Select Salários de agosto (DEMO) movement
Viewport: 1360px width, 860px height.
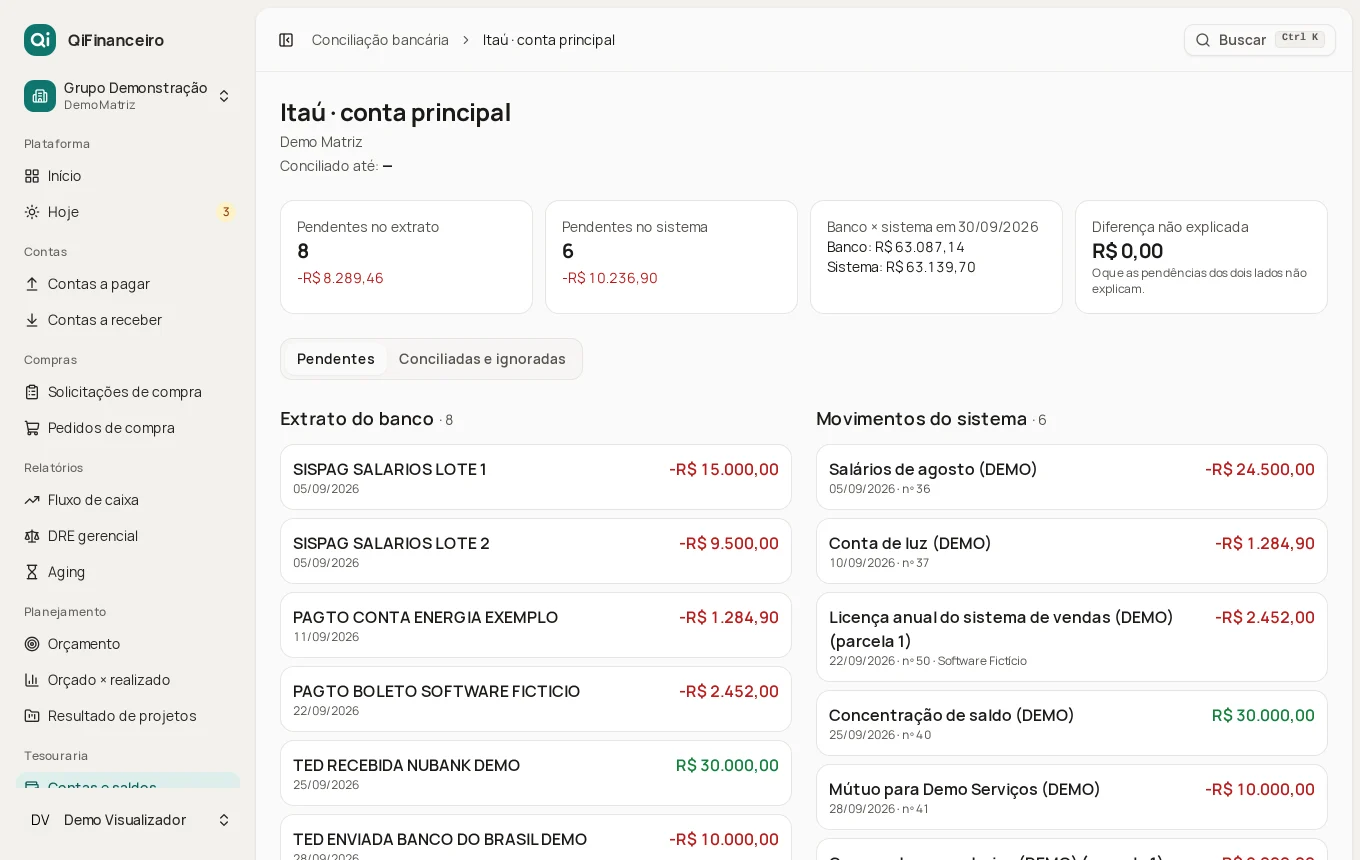click(1072, 477)
